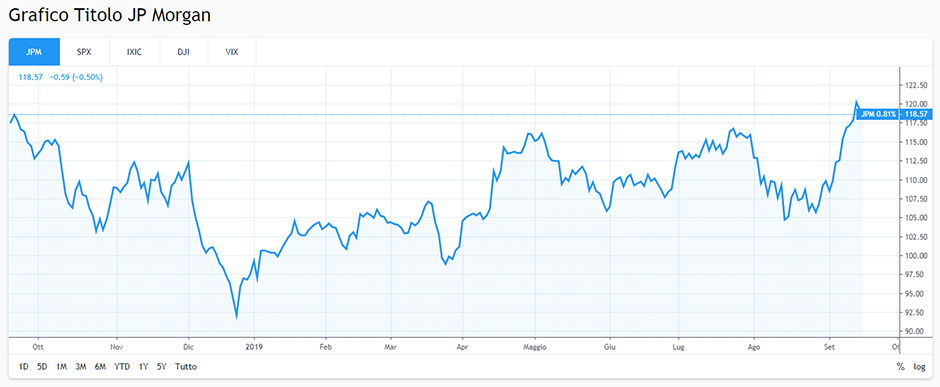Click the 122.50 price axis label
940x387 pixels.
pos(916,85)
